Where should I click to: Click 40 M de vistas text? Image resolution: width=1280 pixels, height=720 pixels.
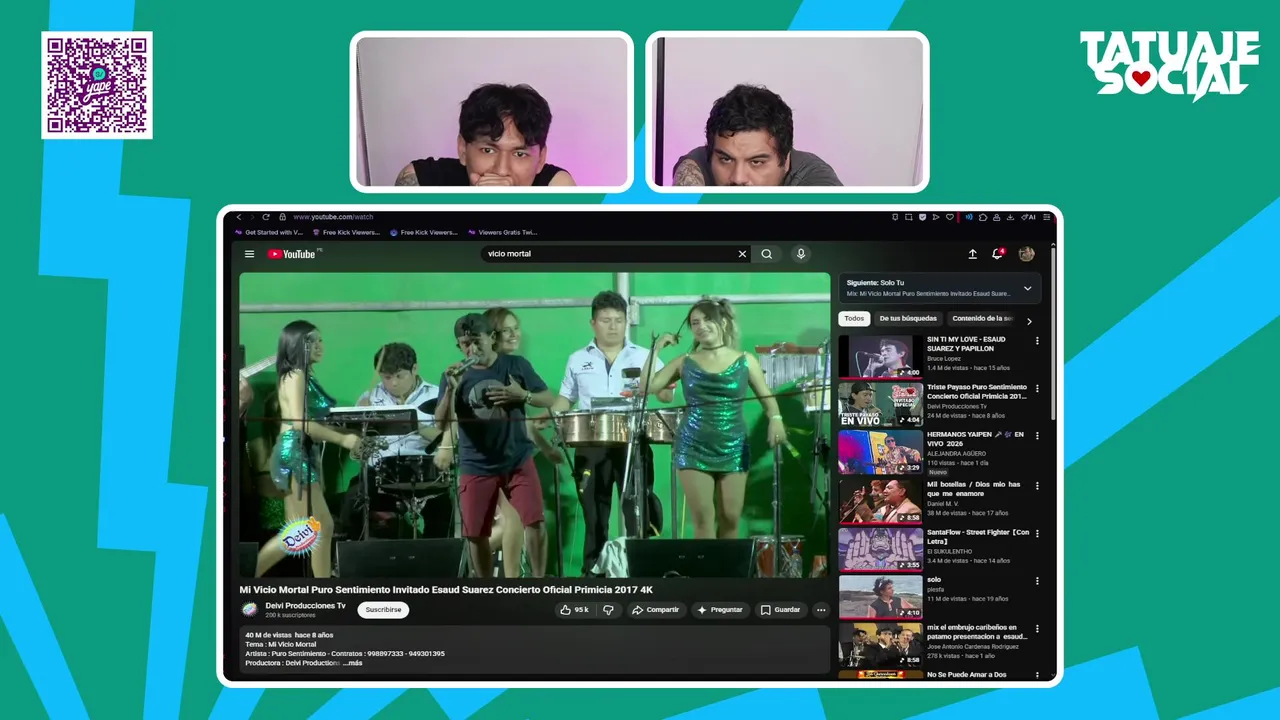pos(268,635)
